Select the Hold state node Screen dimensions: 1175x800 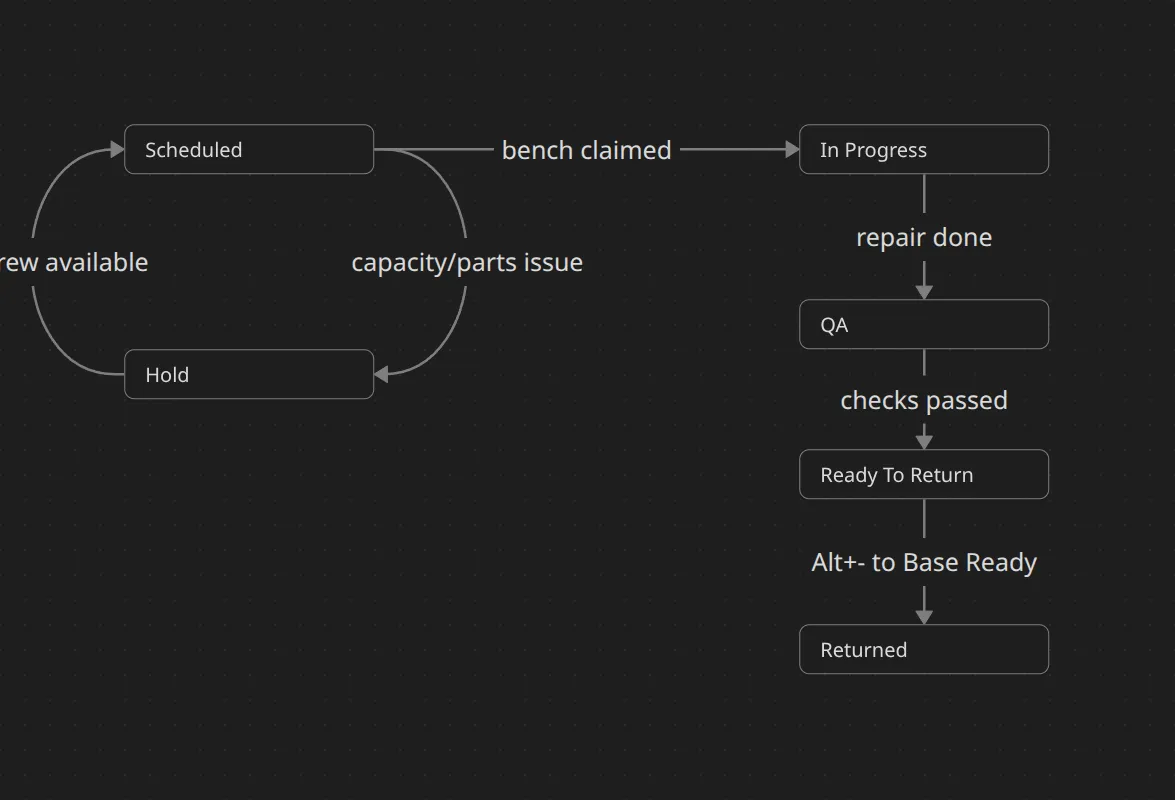click(x=248, y=375)
